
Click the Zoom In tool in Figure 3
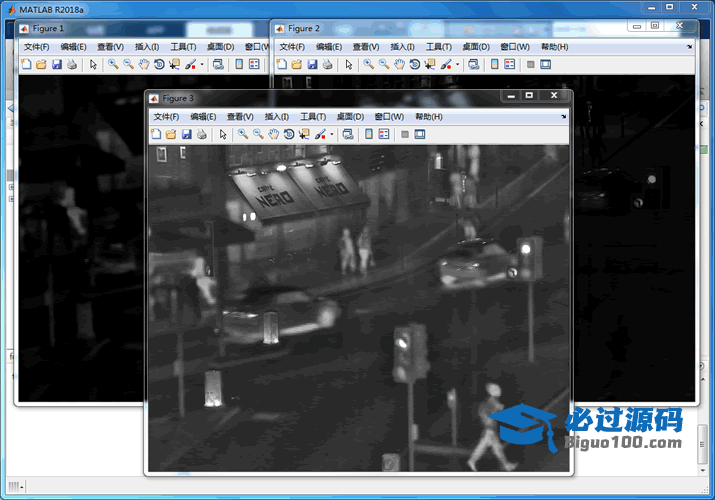243,134
